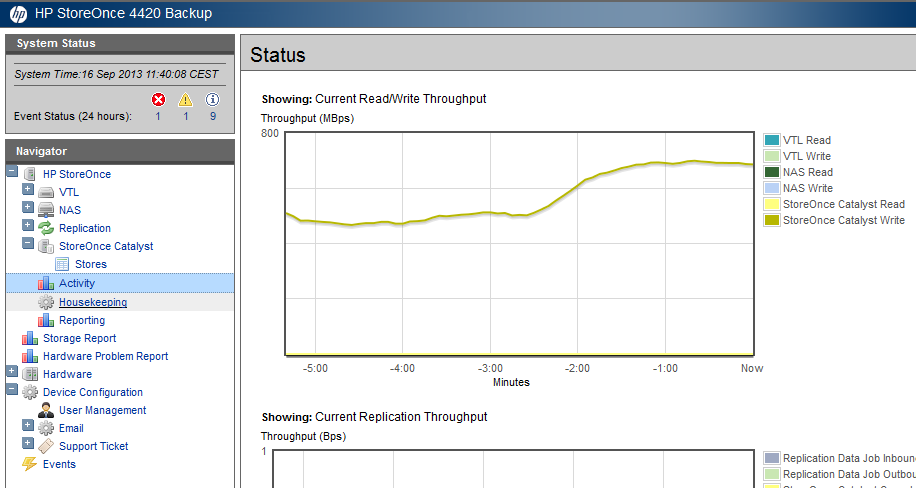Click the blue information event icon
The width and height of the screenshot is (916, 488).
(x=213, y=99)
